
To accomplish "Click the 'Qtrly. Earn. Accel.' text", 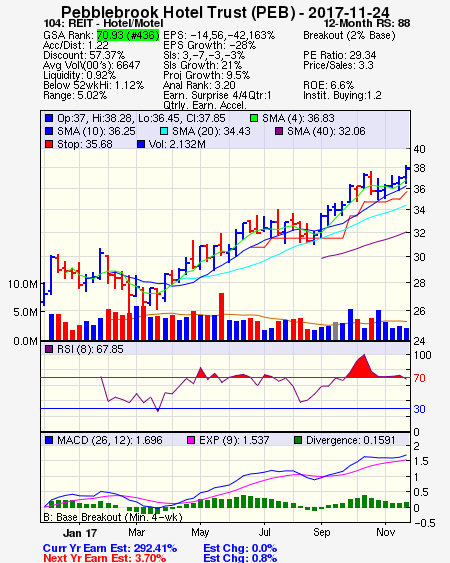I will point(205,105).
